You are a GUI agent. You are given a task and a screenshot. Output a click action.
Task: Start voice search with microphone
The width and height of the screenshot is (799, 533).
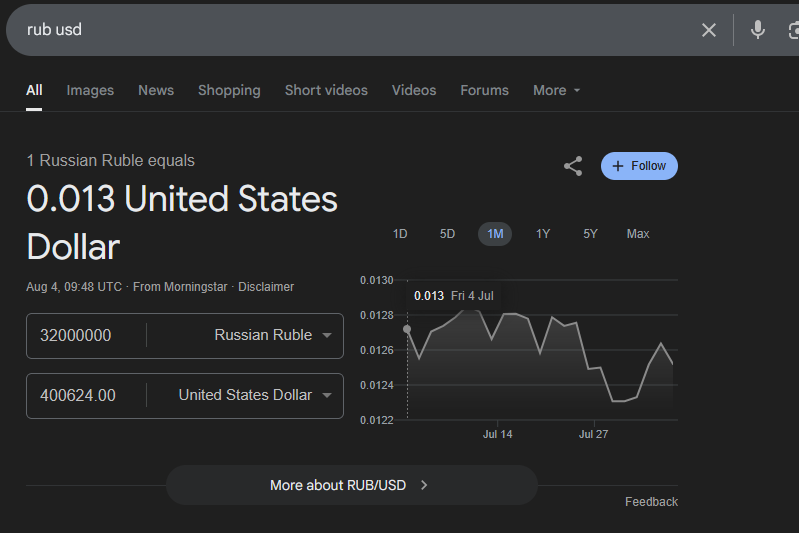(758, 30)
